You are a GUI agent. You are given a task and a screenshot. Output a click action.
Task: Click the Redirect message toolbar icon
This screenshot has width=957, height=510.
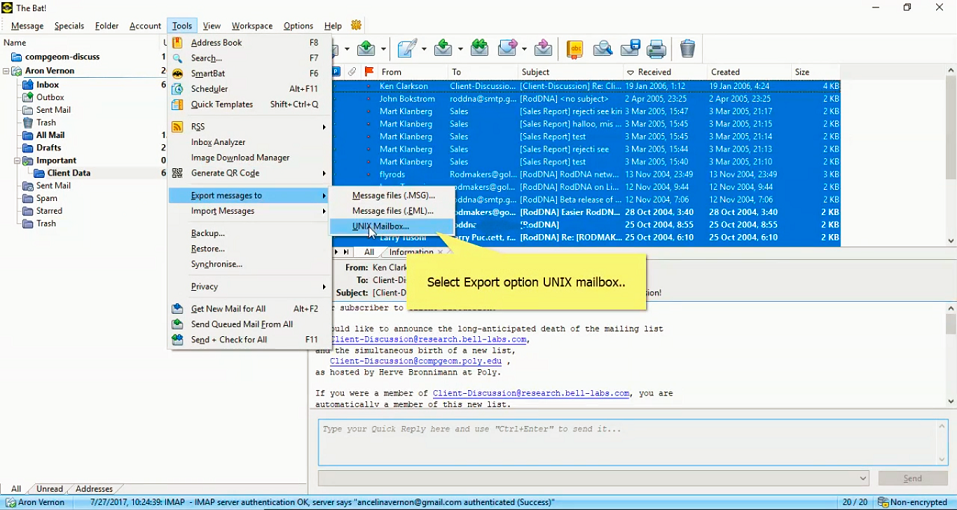[543, 48]
